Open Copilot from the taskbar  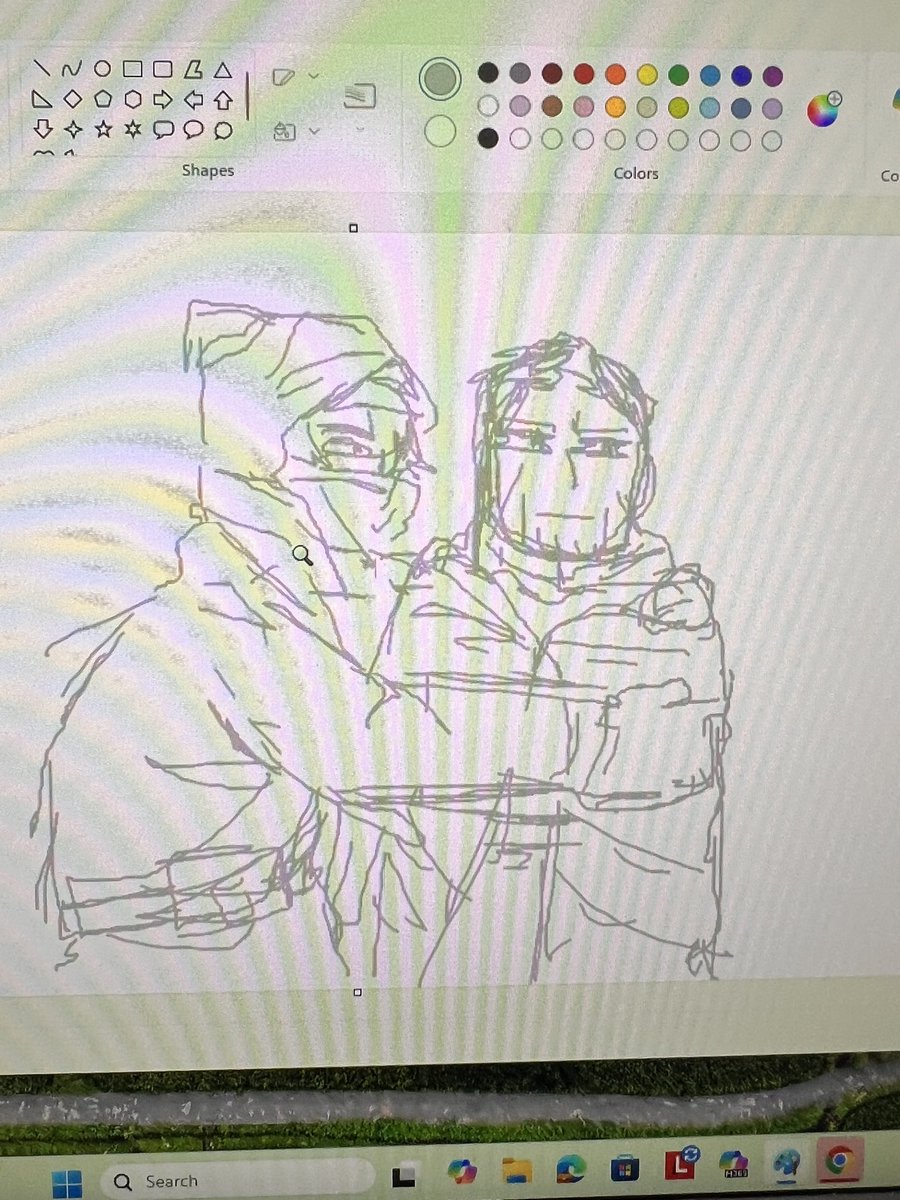pyautogui.click(x=462, y=1173)
